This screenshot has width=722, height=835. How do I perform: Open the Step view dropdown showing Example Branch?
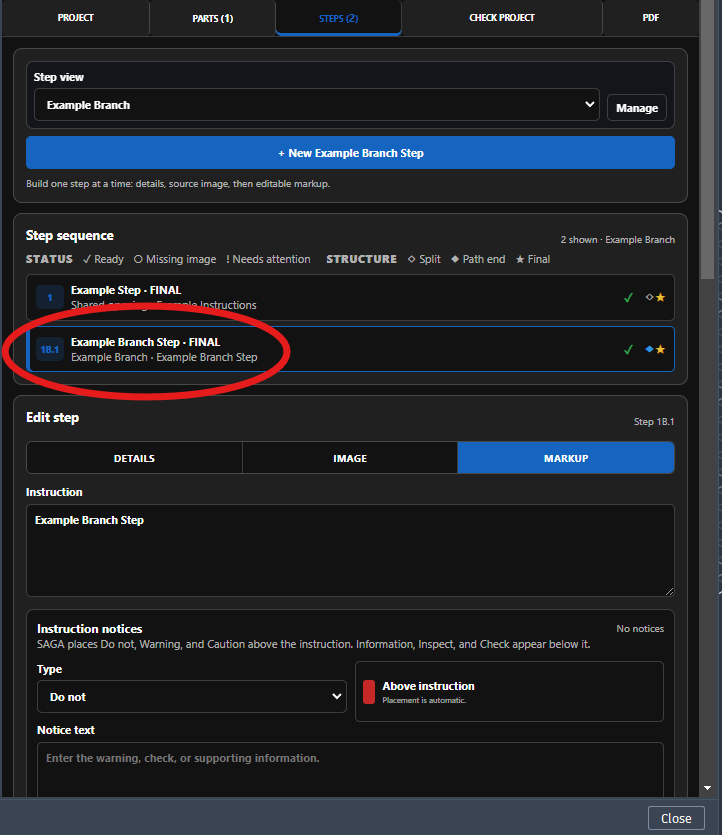pyautogui.click(x=317, y=105)
